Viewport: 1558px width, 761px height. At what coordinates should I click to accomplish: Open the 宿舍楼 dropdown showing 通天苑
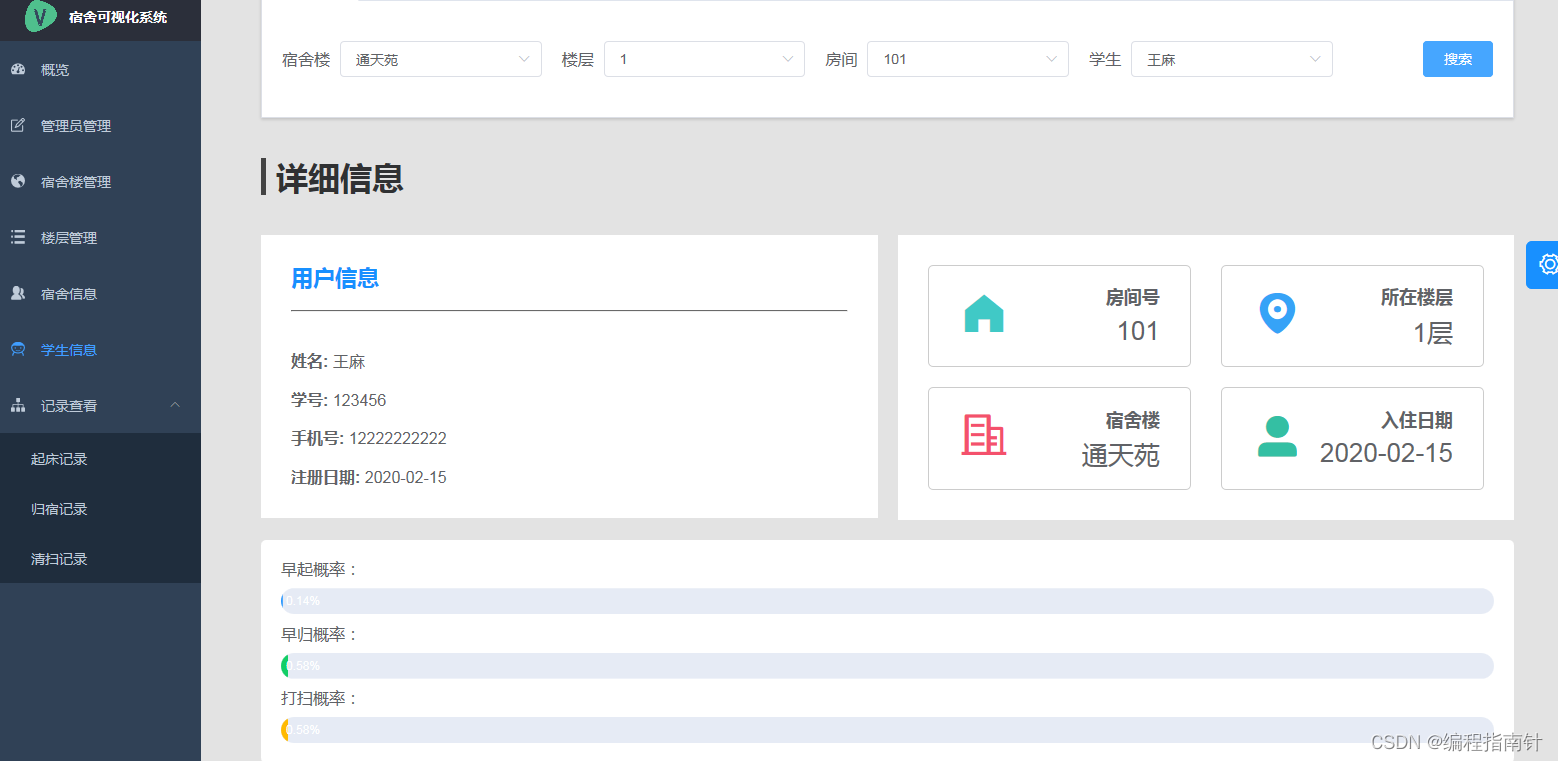(x=441, y=59)
